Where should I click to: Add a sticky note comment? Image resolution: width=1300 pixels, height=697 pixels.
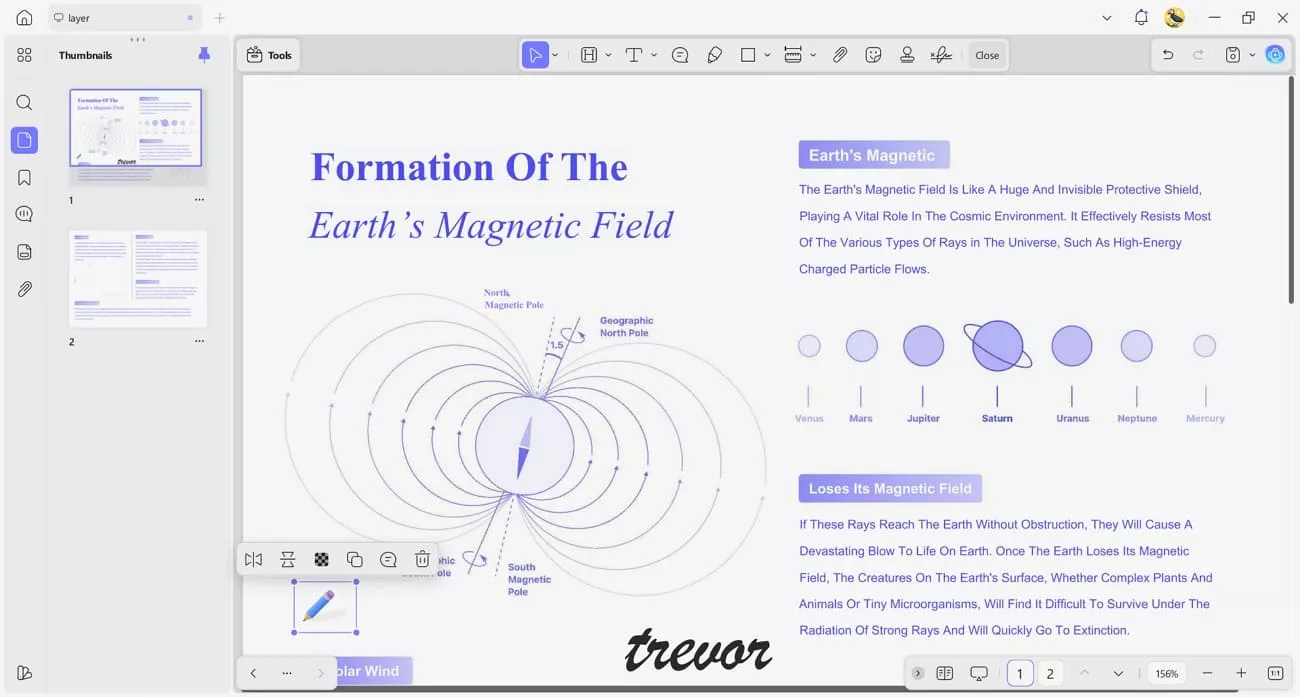[680, 55]
